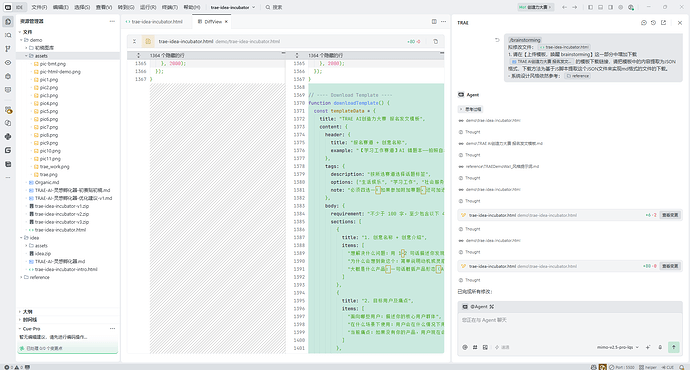Open additional views ellipsis in activity bar
Image resolution: width=690 pixels, height=370 pixels.
click(x=8, y=178)
